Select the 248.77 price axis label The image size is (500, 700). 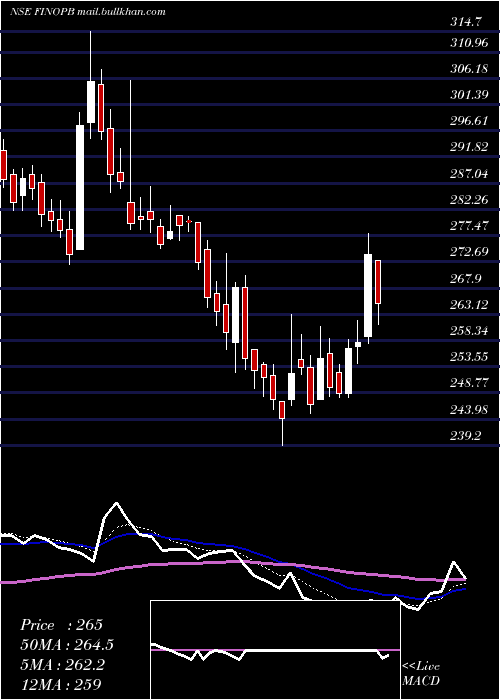tap(470, 383)
